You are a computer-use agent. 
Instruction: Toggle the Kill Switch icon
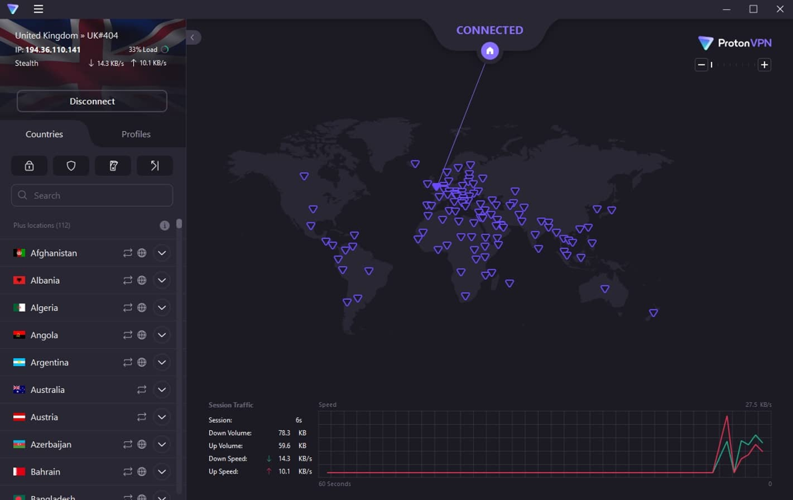click(113, 166)
